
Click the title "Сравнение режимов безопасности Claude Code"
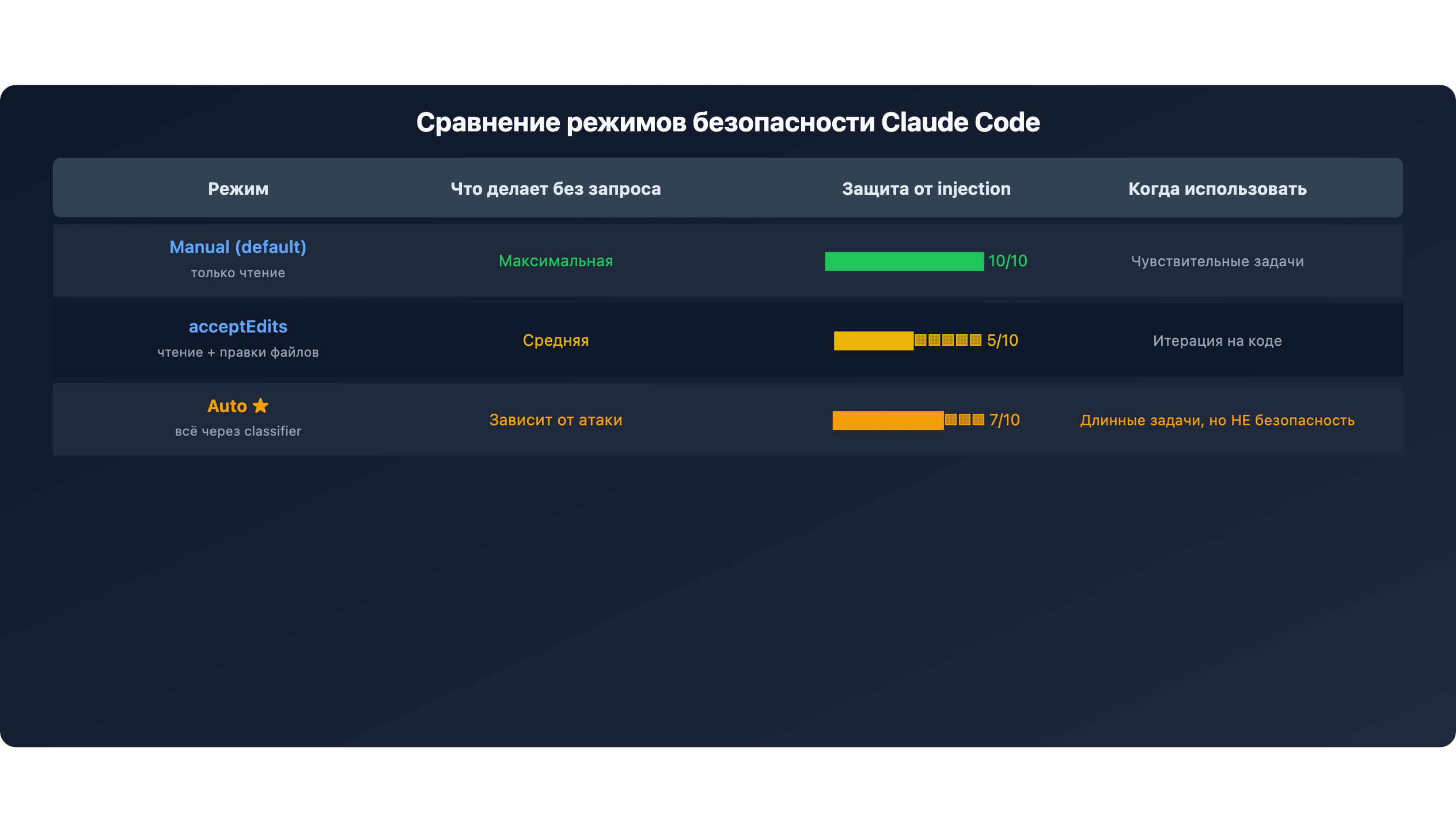point(728,122)
